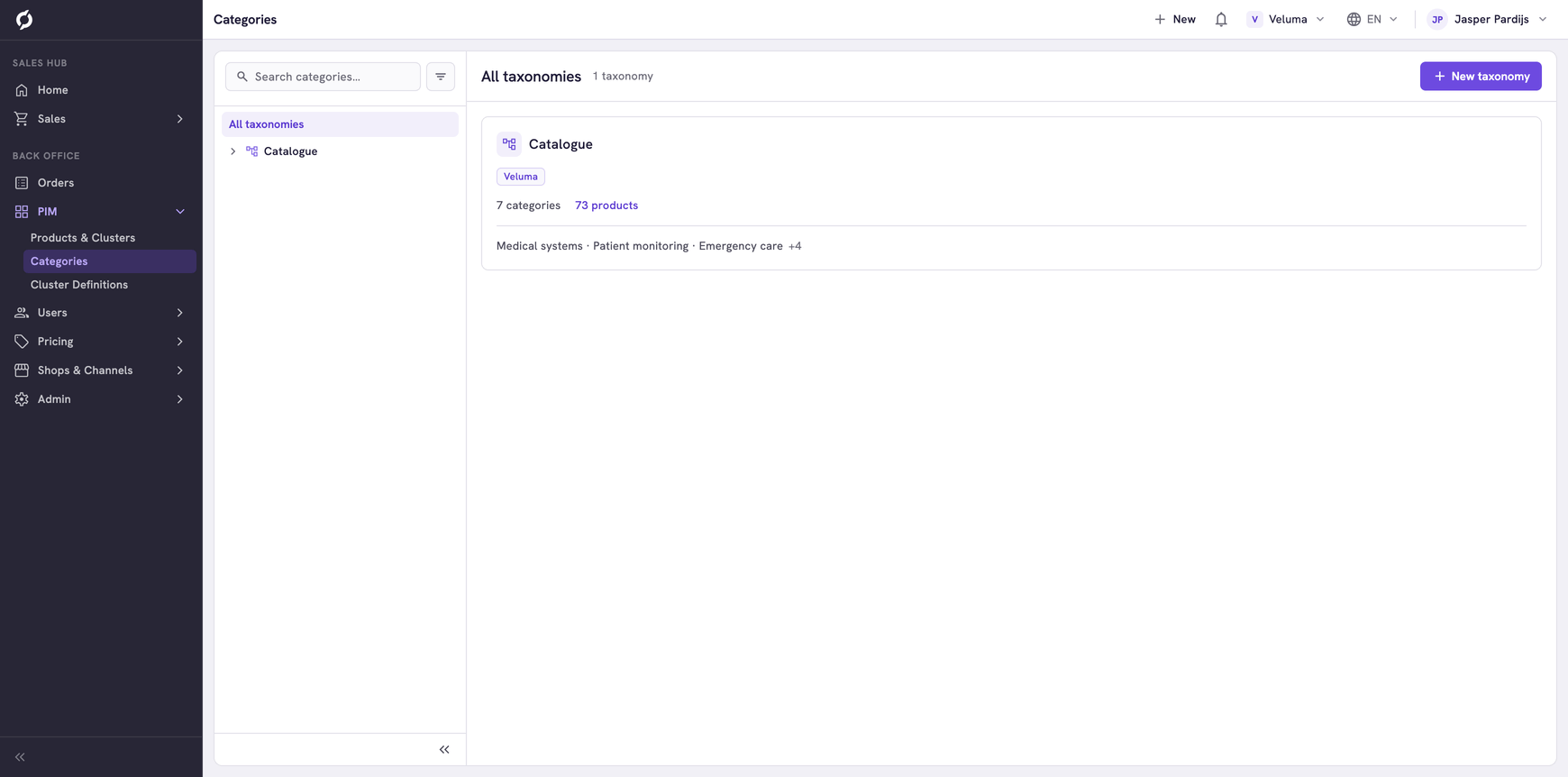Screen dimensions: 1568x777
Task: Click the Catalogue card title
Action: [561, 144]
